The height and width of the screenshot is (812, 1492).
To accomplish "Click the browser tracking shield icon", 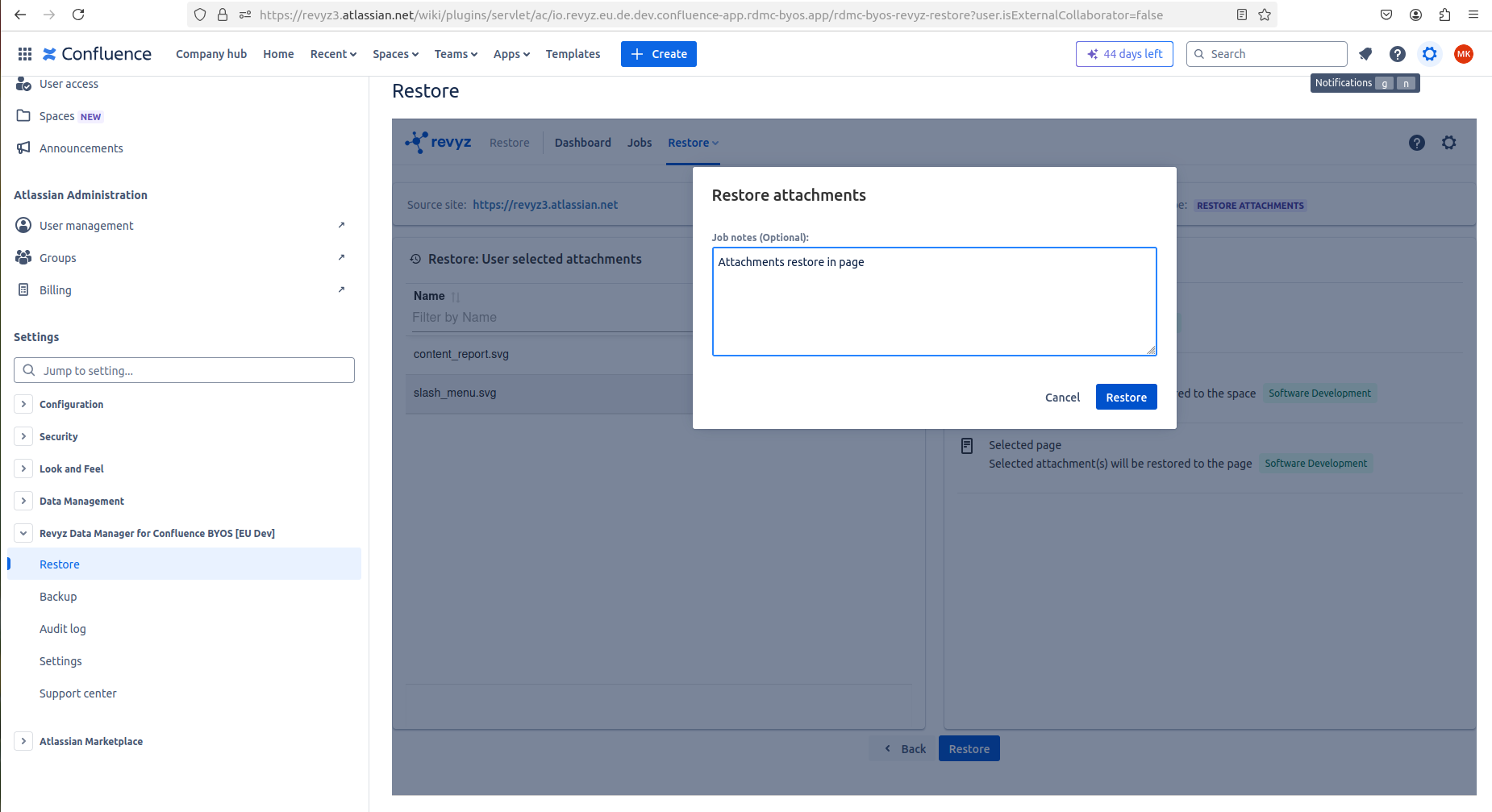I will [200, 15].
